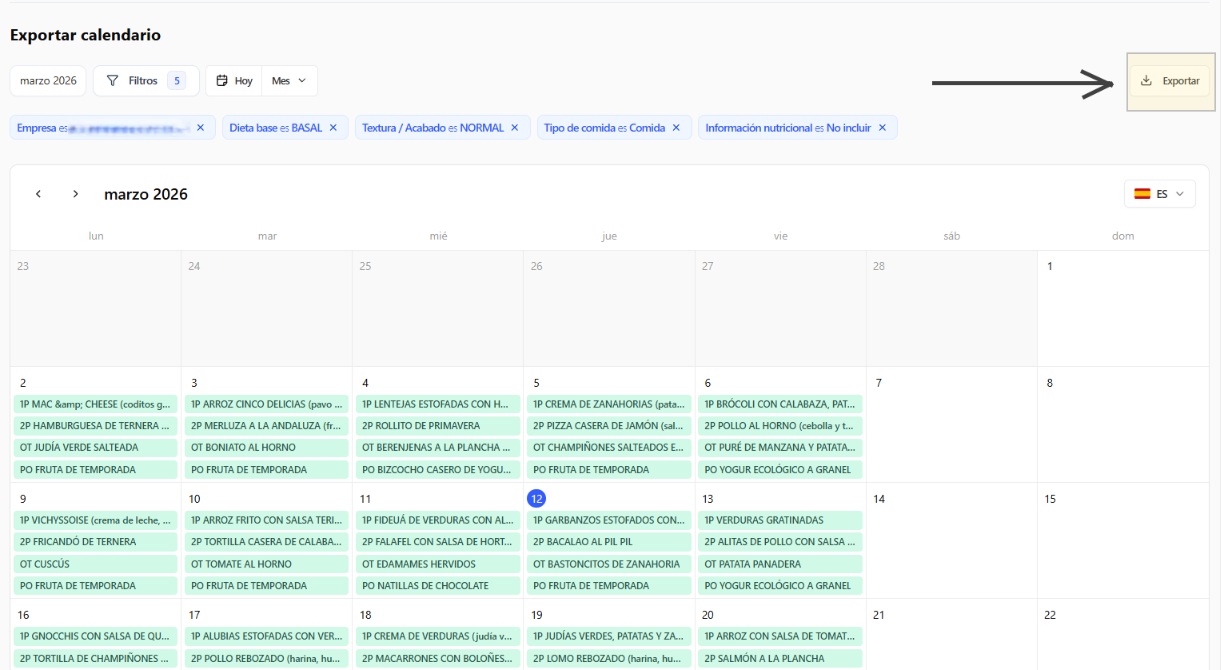This screenshot has height=670, width=1221.
Task: Remove the Información nutricional filter
Action: [x=882, y=128]
